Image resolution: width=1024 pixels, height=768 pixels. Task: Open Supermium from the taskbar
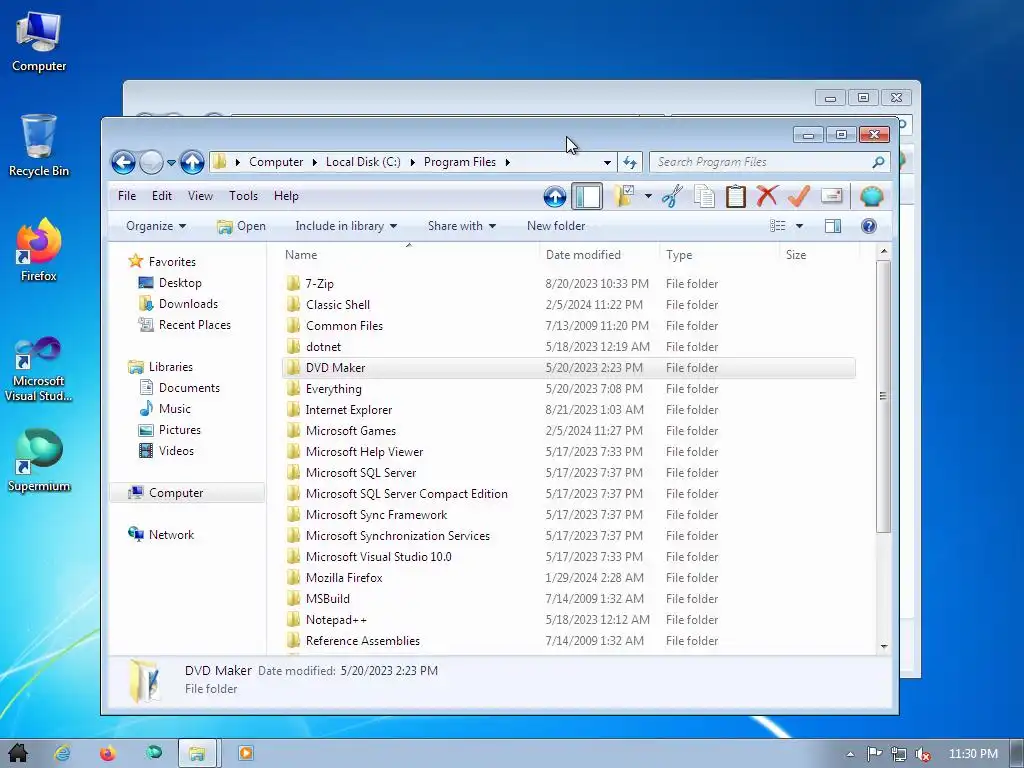[x=153, y=753]
